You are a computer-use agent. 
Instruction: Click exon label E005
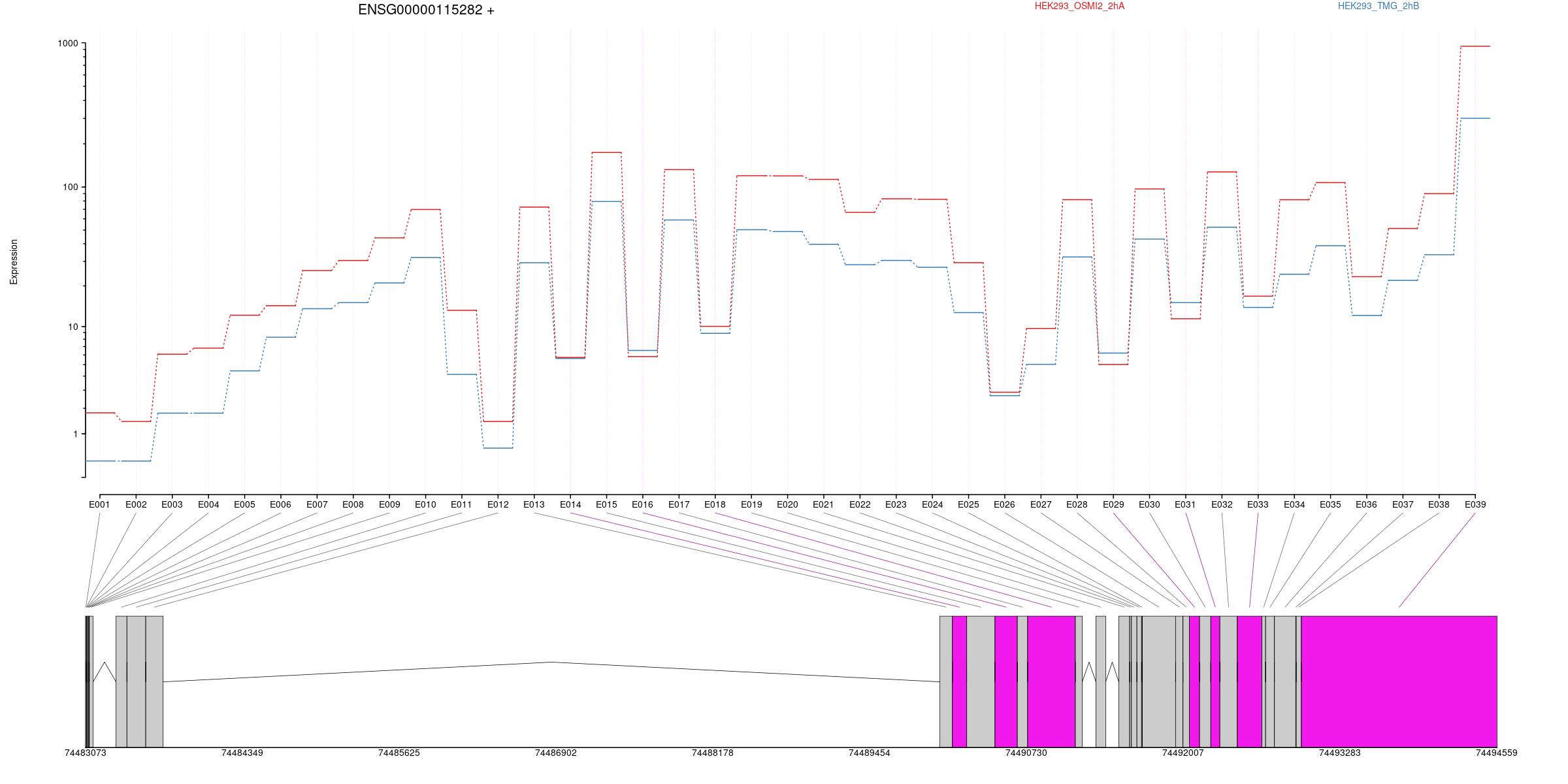point(244,504)
